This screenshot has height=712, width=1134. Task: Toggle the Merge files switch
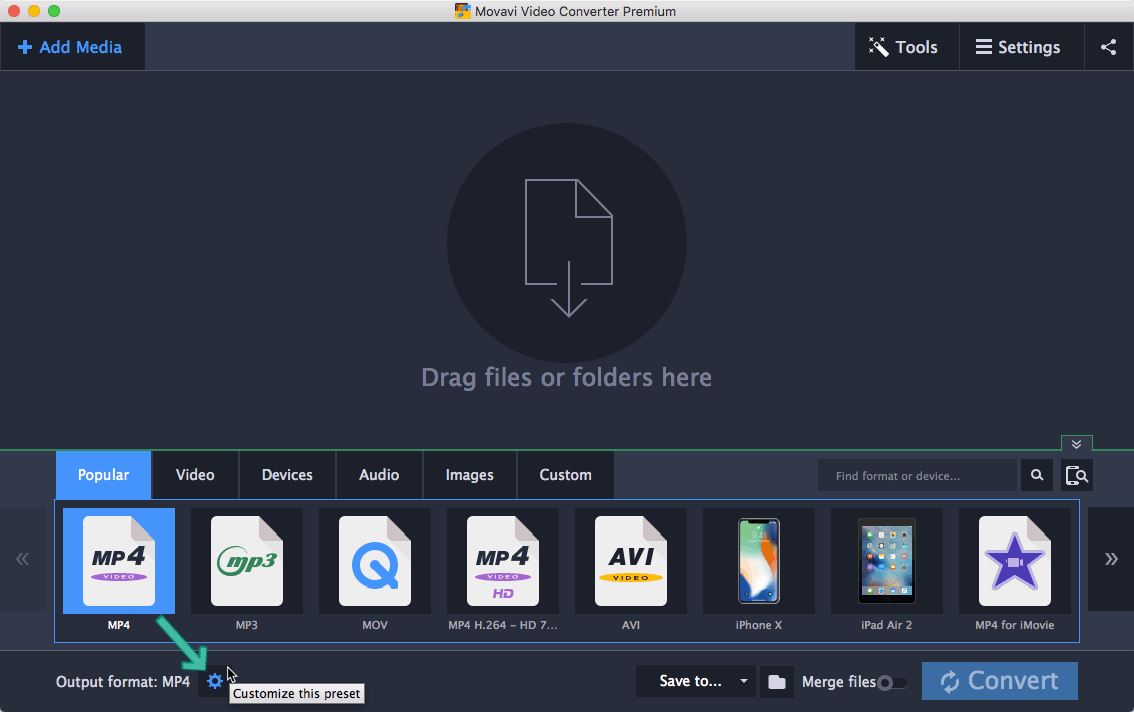(891, 683)
